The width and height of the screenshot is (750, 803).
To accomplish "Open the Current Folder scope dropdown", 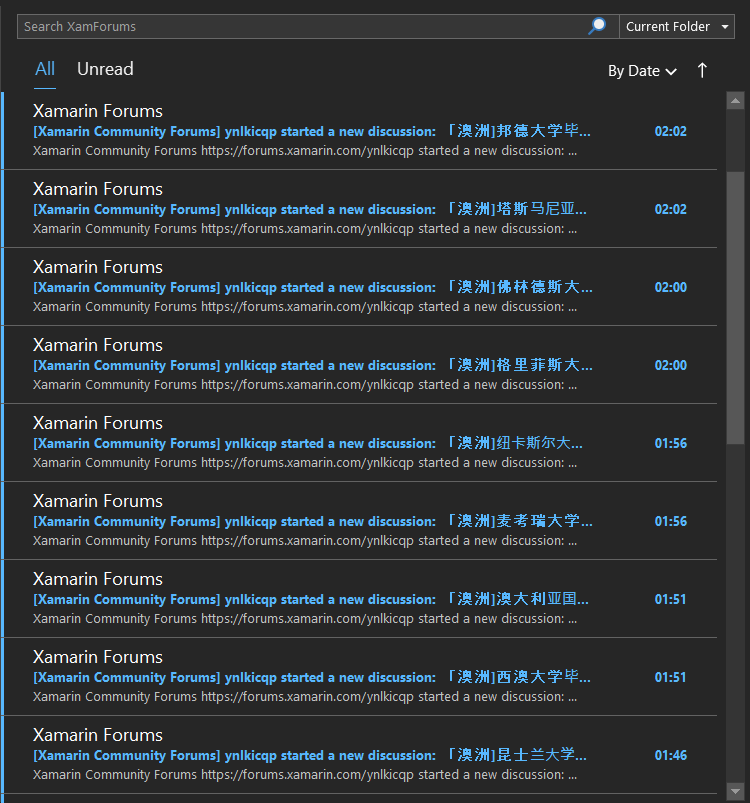I will (x=677, y=27).
